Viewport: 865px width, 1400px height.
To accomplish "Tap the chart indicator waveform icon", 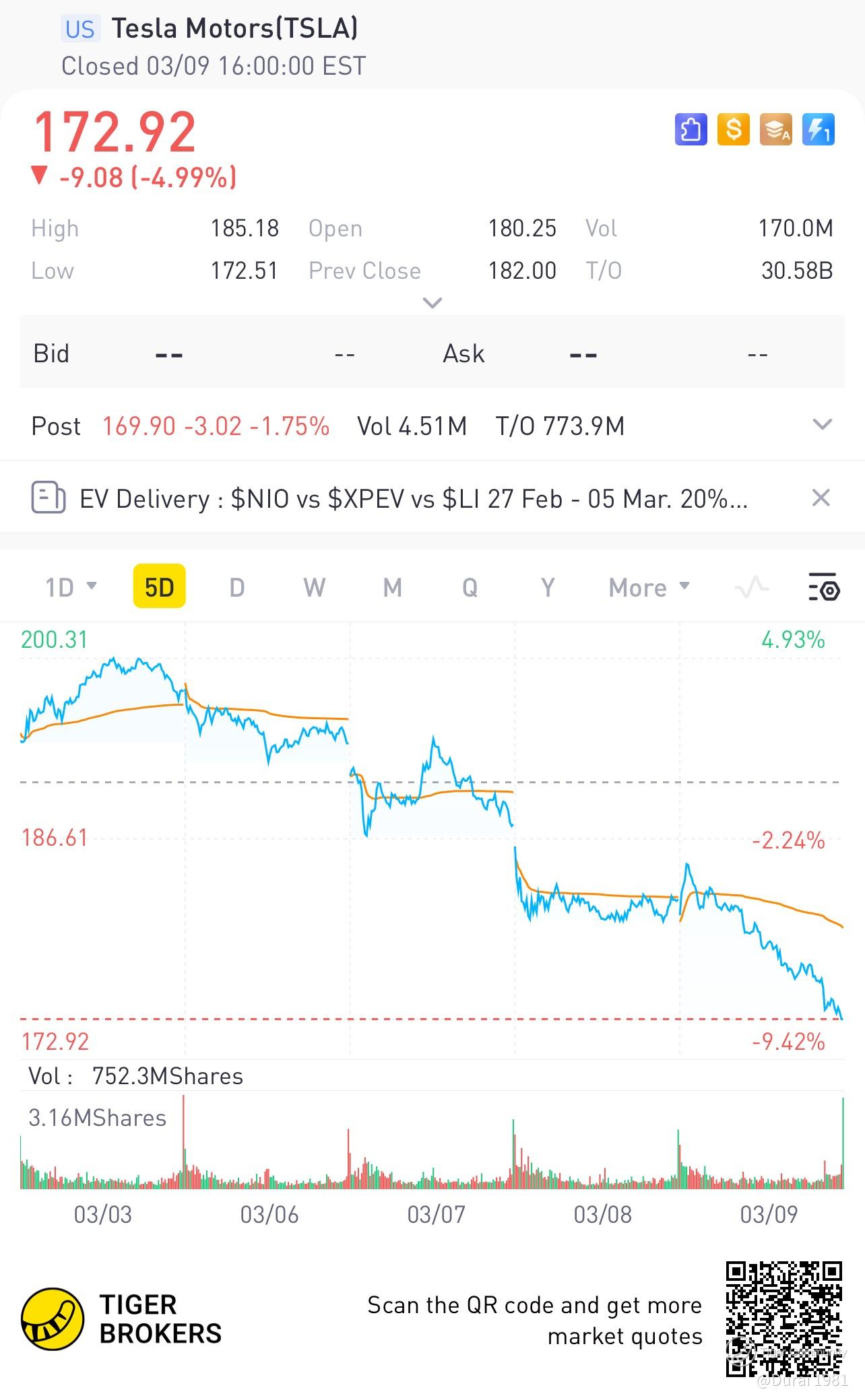I will (751, 588).
